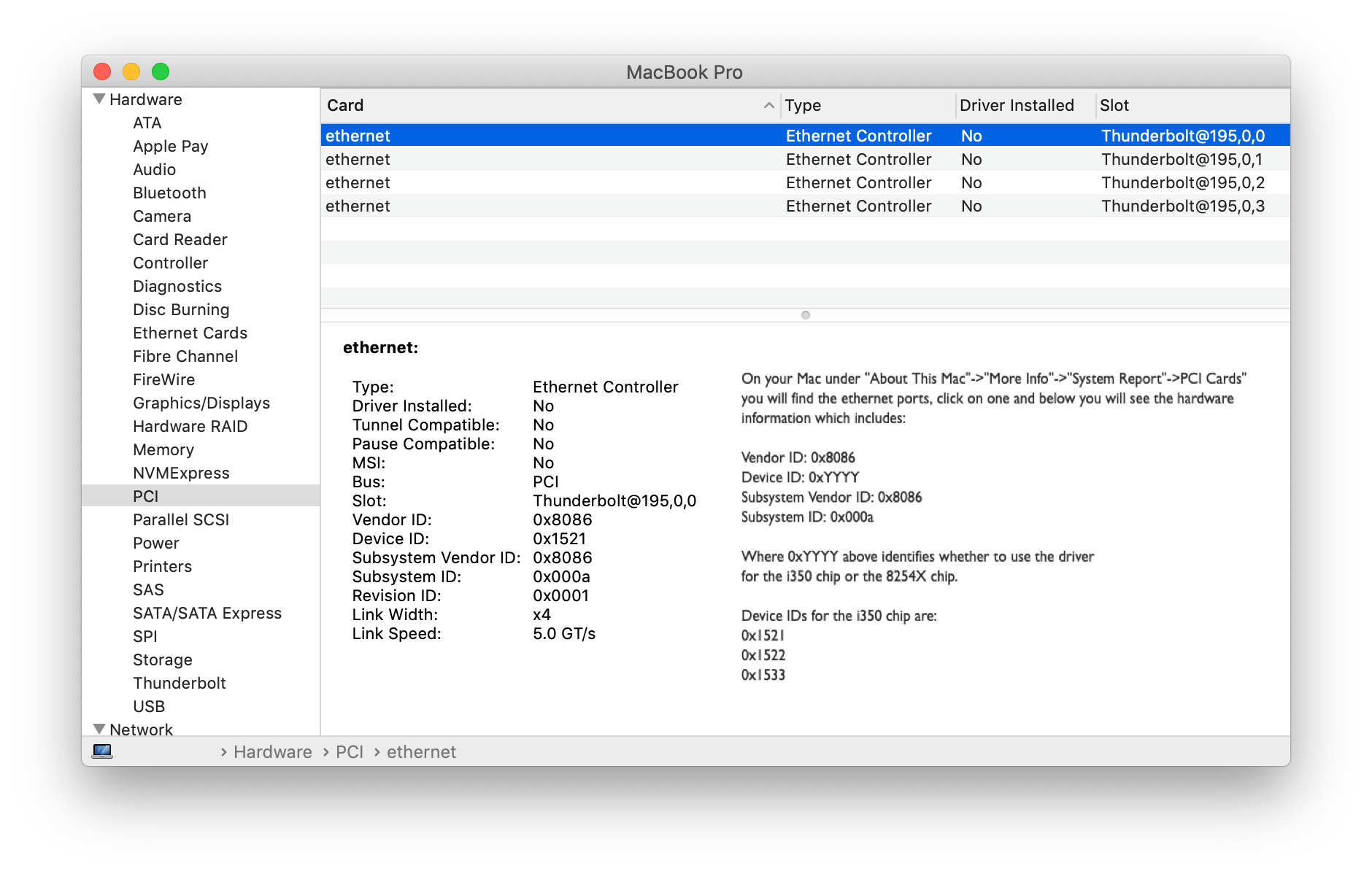Screen dimensions: 1372x874
Task: Select Controller in the sidebar
Action: point(171,263)
